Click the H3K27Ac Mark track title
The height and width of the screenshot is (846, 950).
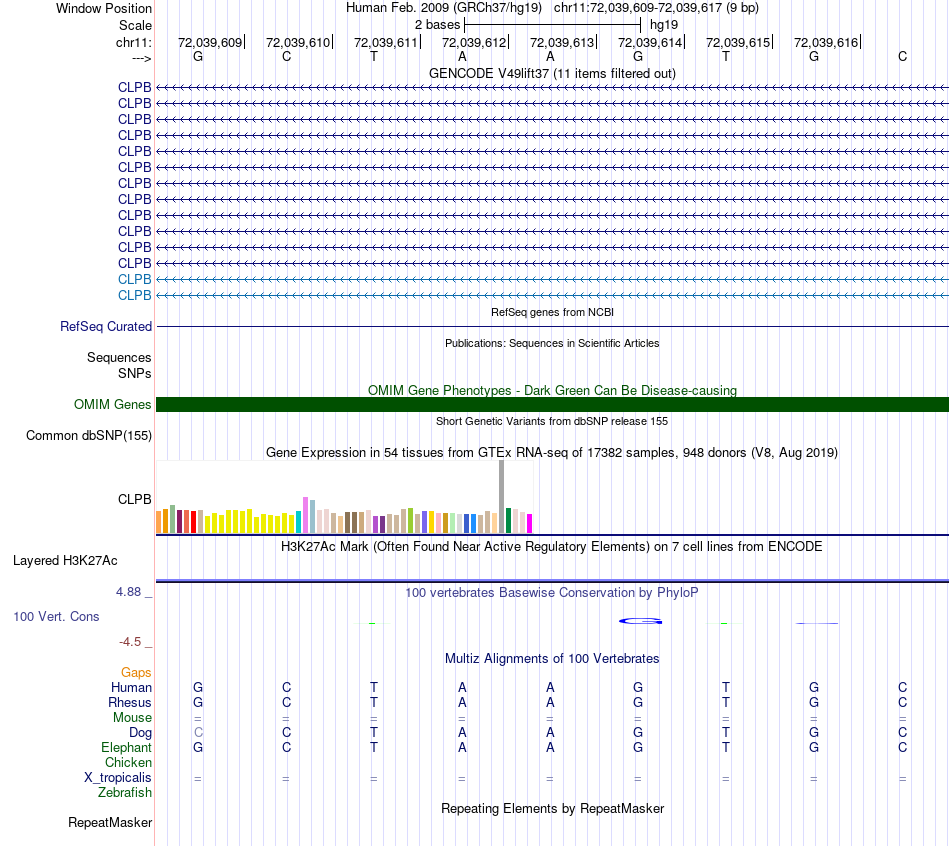[551, 547]
